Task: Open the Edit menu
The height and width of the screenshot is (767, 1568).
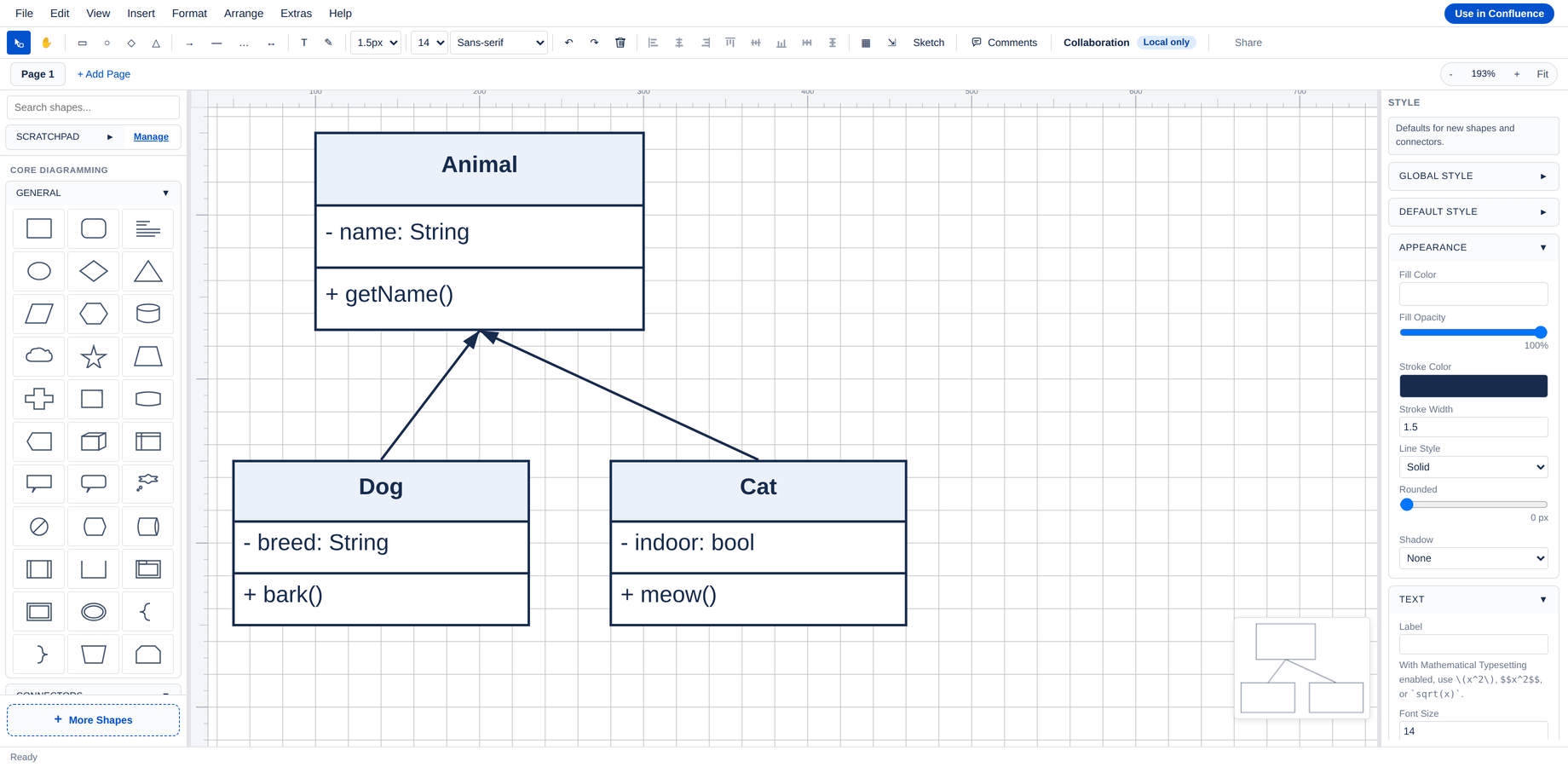Action: pyautogui.click(x=60, y=13)
